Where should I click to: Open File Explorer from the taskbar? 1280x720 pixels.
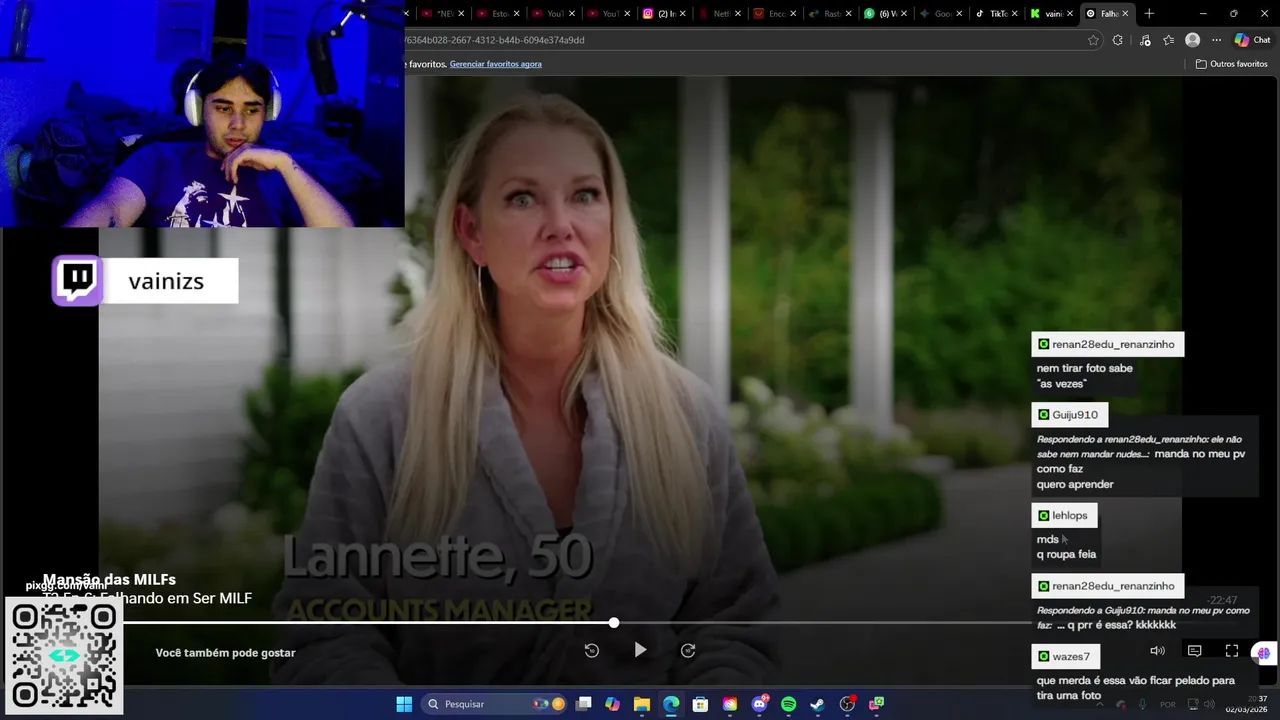pos(642,704)
